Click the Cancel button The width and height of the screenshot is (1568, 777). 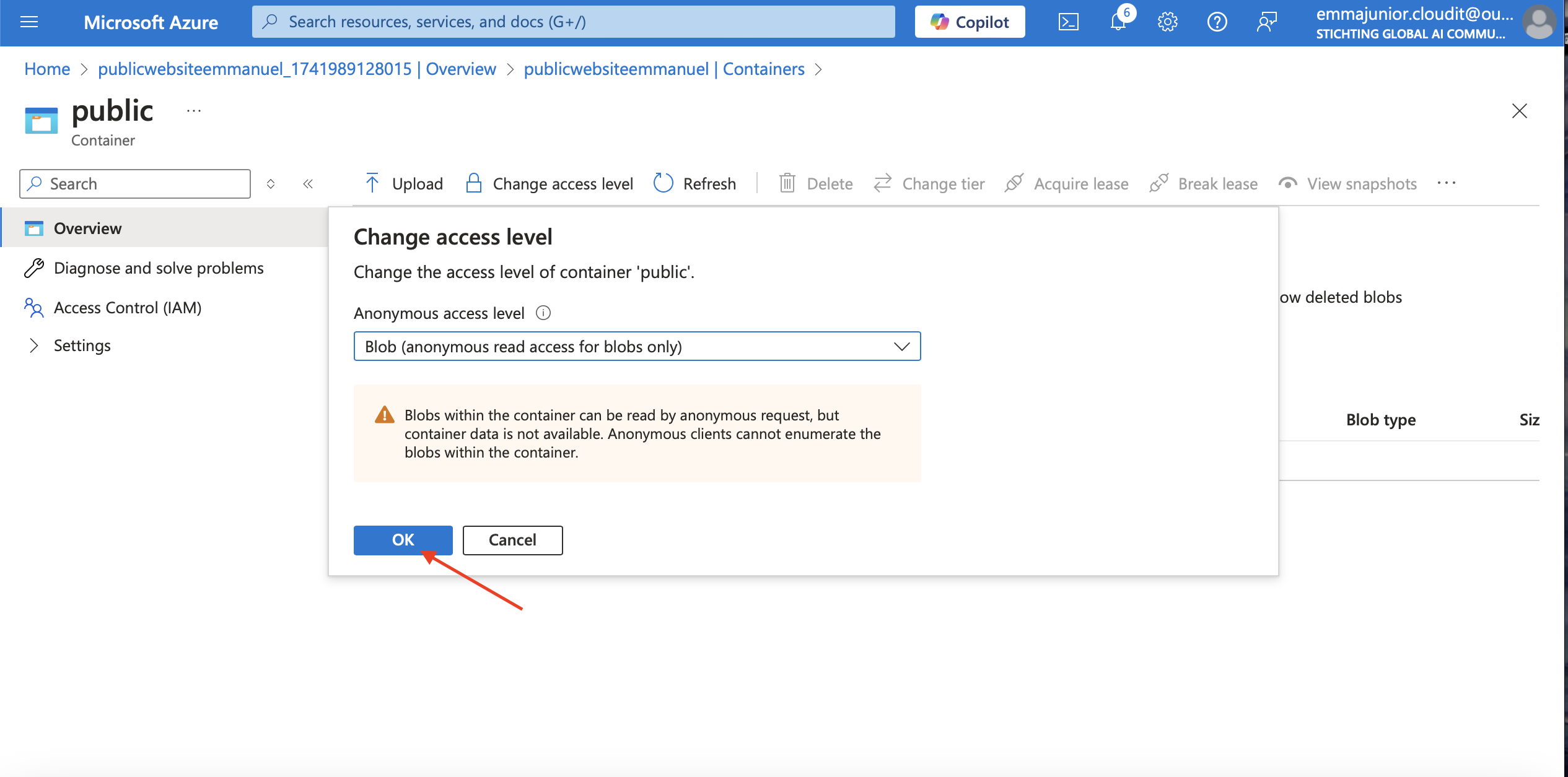pos(512,540)
